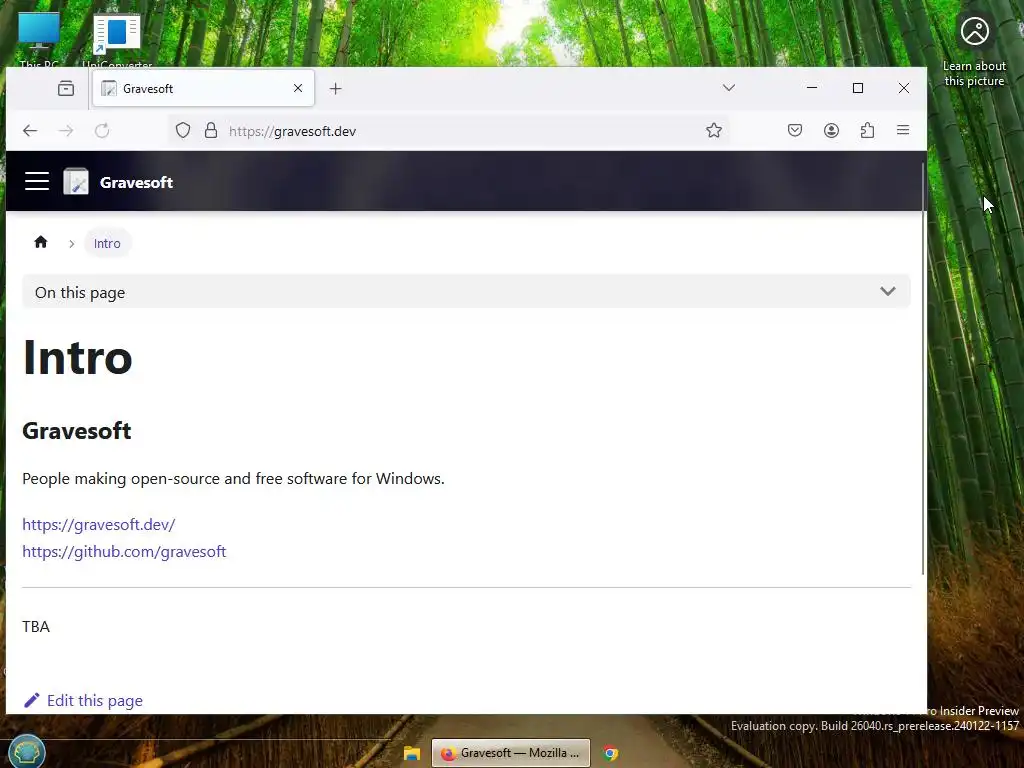Open the Gravesoft site hamburger menu

pyautogui.click(x=37, y=182)
